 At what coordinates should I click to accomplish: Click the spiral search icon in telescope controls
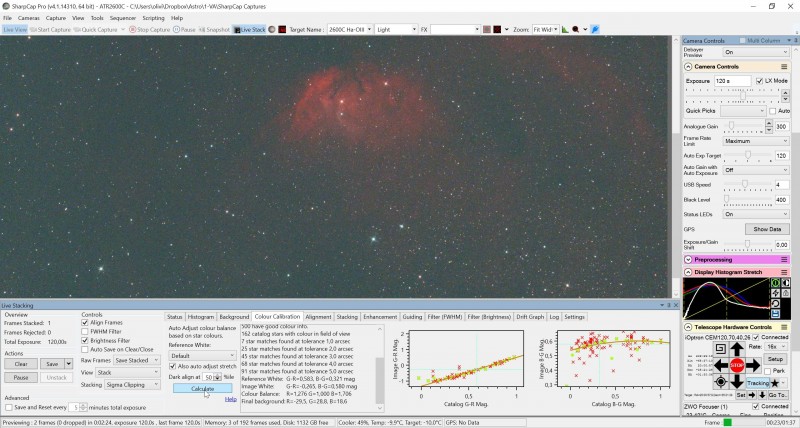tap(720, 349)
